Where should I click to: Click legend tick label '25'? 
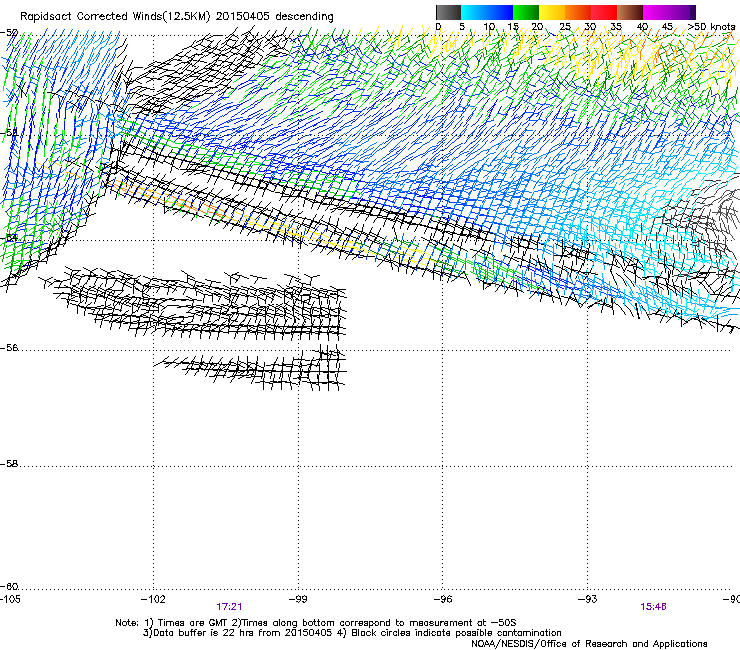coord(565,27)
